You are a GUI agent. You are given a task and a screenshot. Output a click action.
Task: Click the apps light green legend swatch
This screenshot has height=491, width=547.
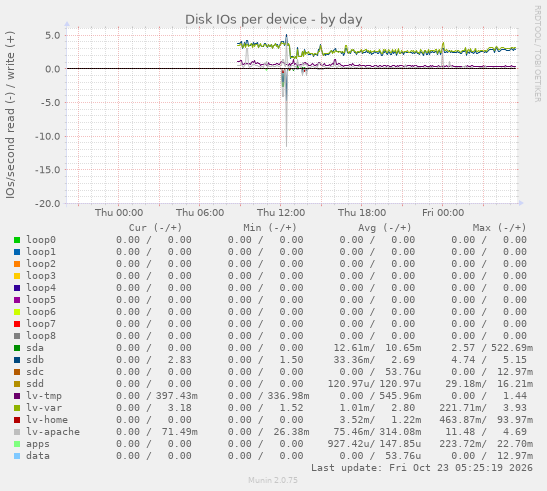coord(17,444)
